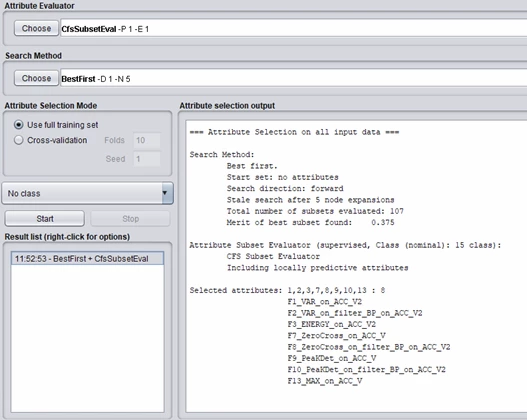
Task: Click the 'Folds' label
Action: pos(114,140)
